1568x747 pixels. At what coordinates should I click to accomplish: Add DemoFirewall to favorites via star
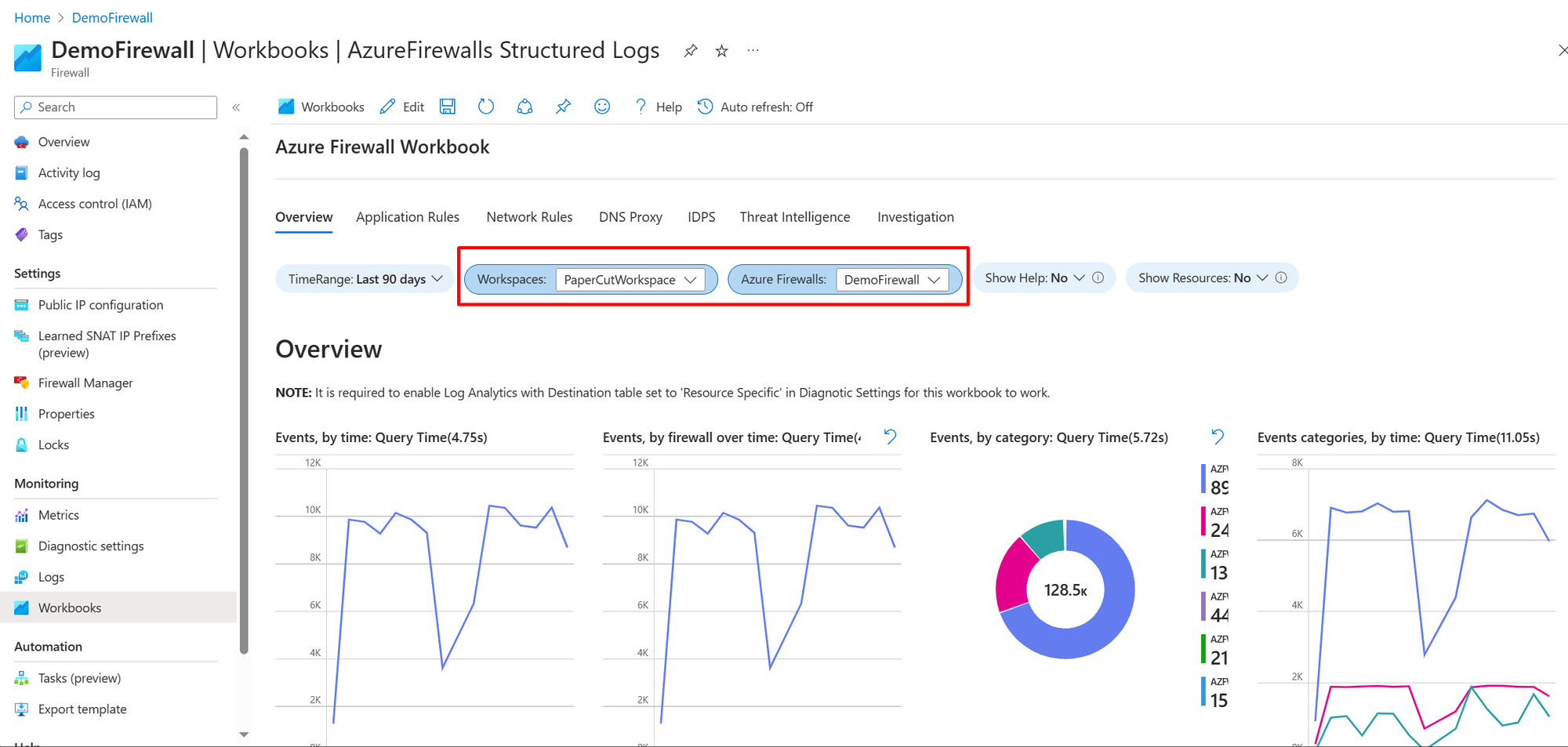pos(720,50)
